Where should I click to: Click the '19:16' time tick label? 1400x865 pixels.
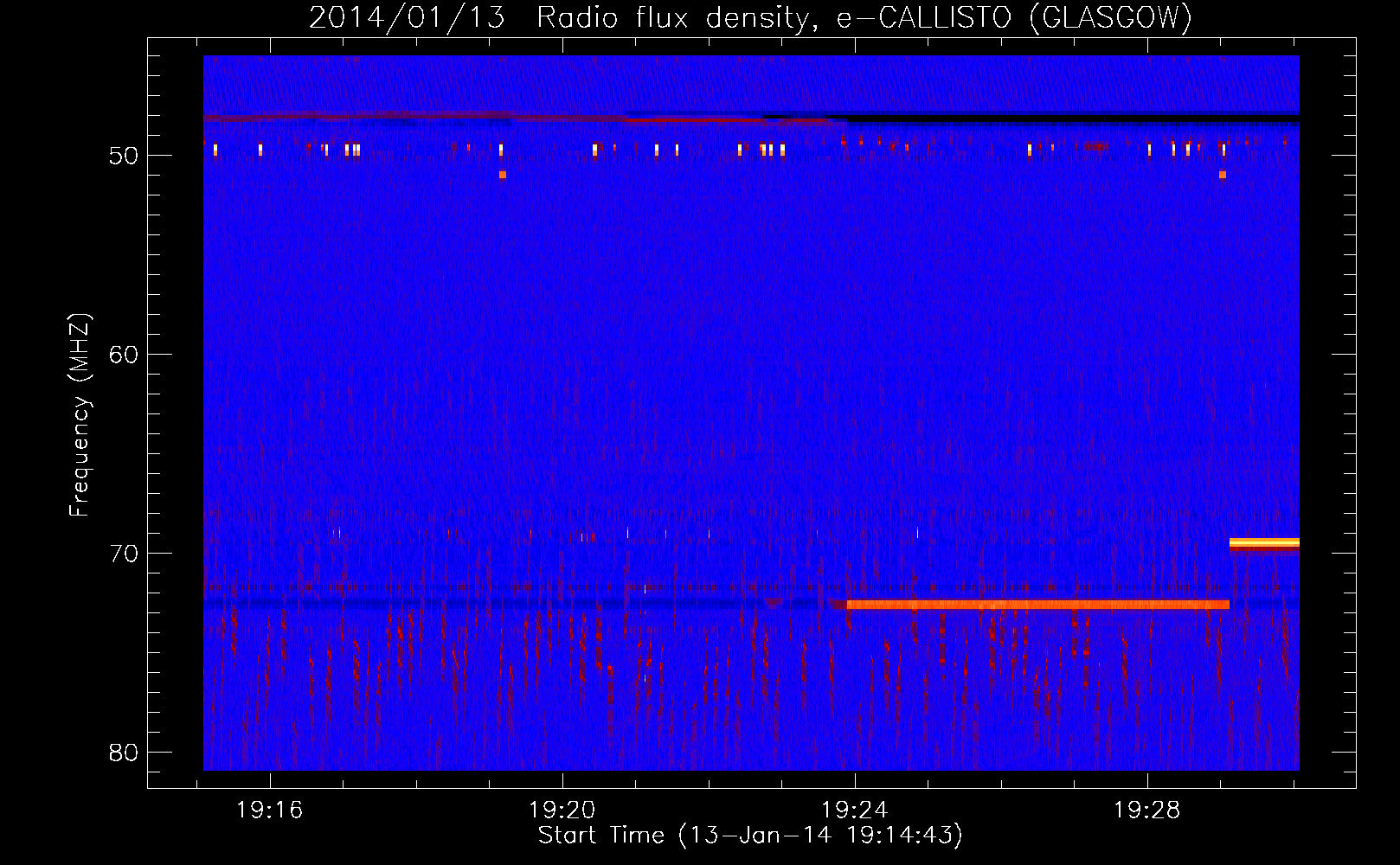pyautogui.click(x=270, y=811)
